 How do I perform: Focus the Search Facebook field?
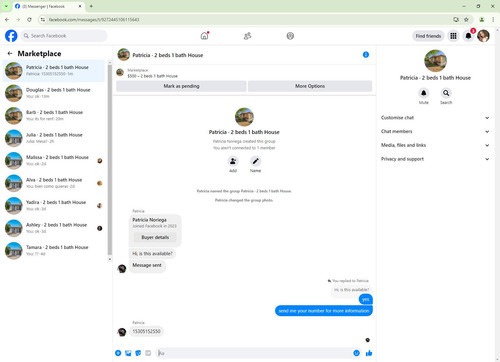[64, 36]
